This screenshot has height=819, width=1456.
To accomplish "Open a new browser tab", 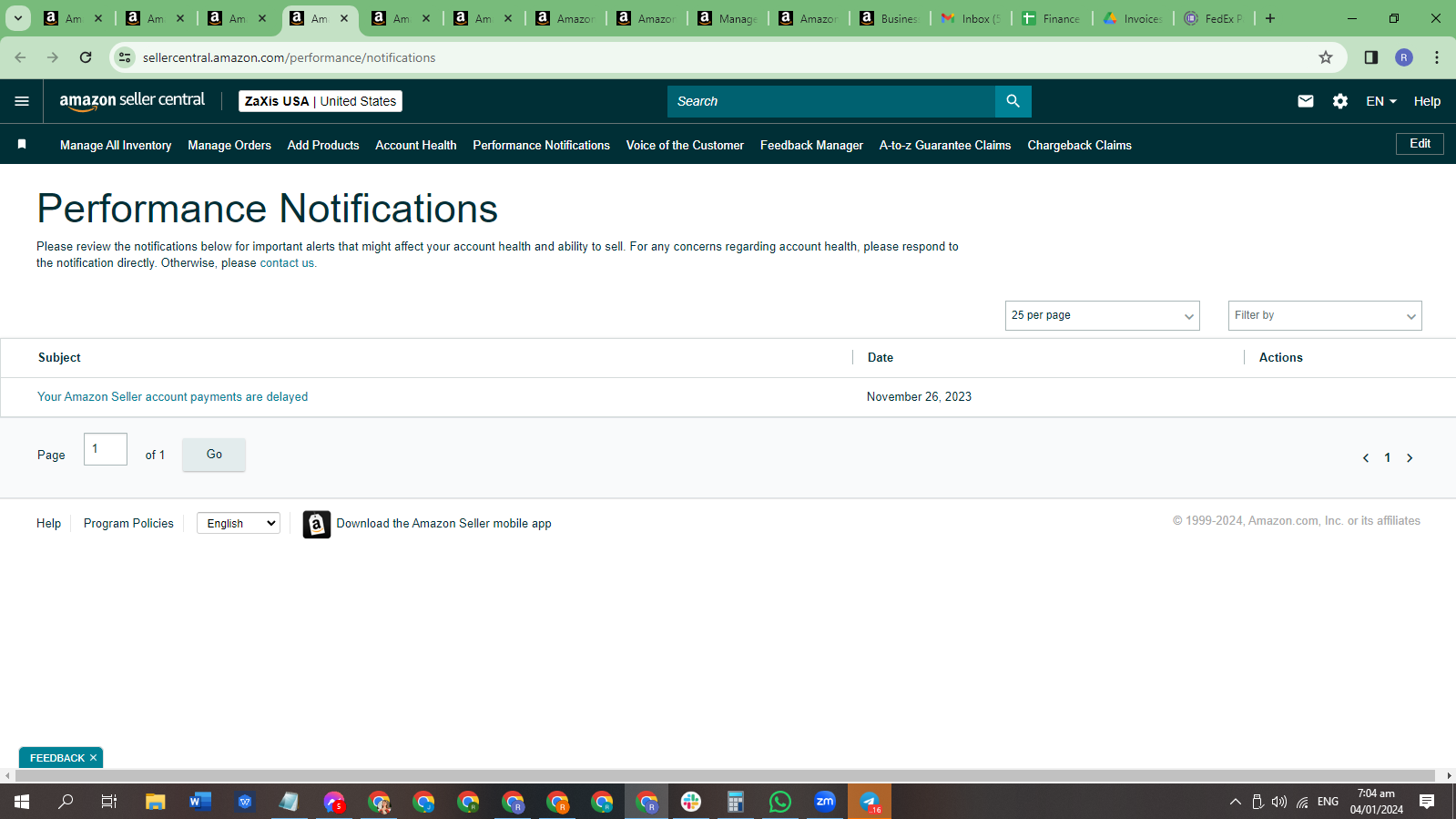I will click(x=1270, y=18).
